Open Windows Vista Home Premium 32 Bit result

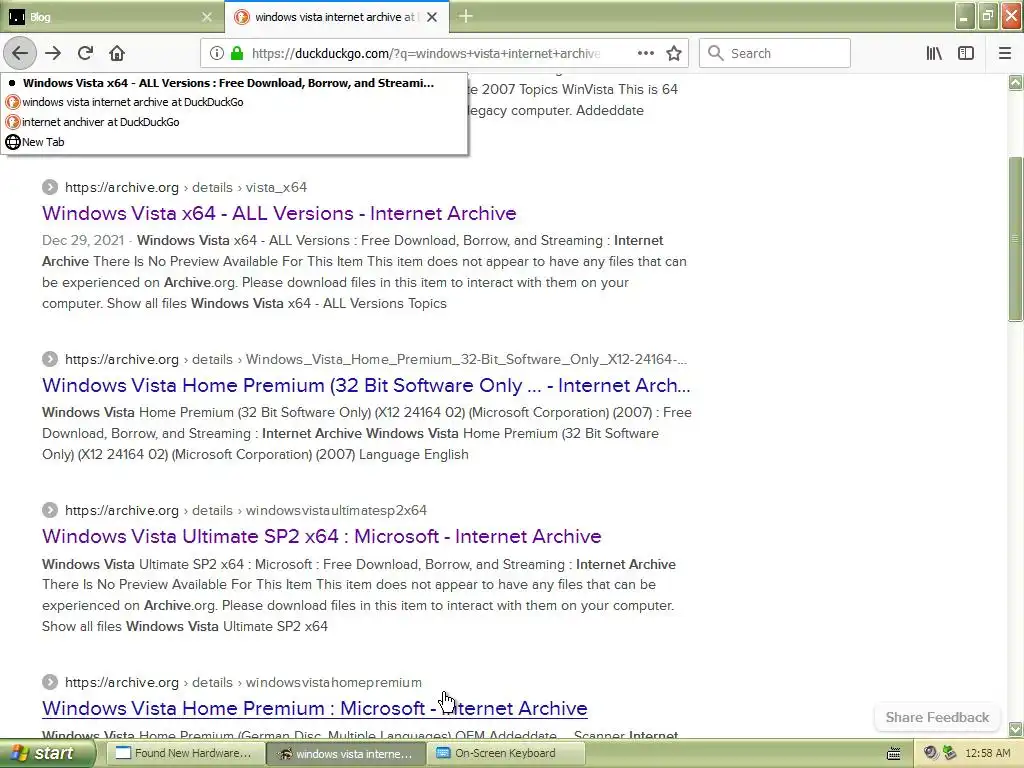pos(366,385)
